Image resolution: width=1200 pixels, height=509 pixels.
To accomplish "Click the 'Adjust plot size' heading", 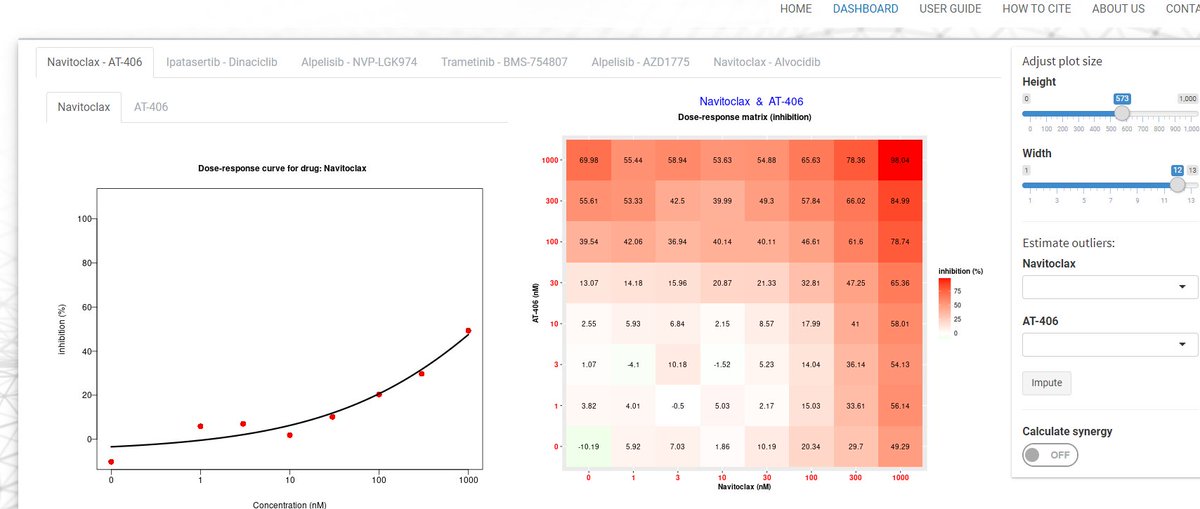I will [x=1062, y=61].
